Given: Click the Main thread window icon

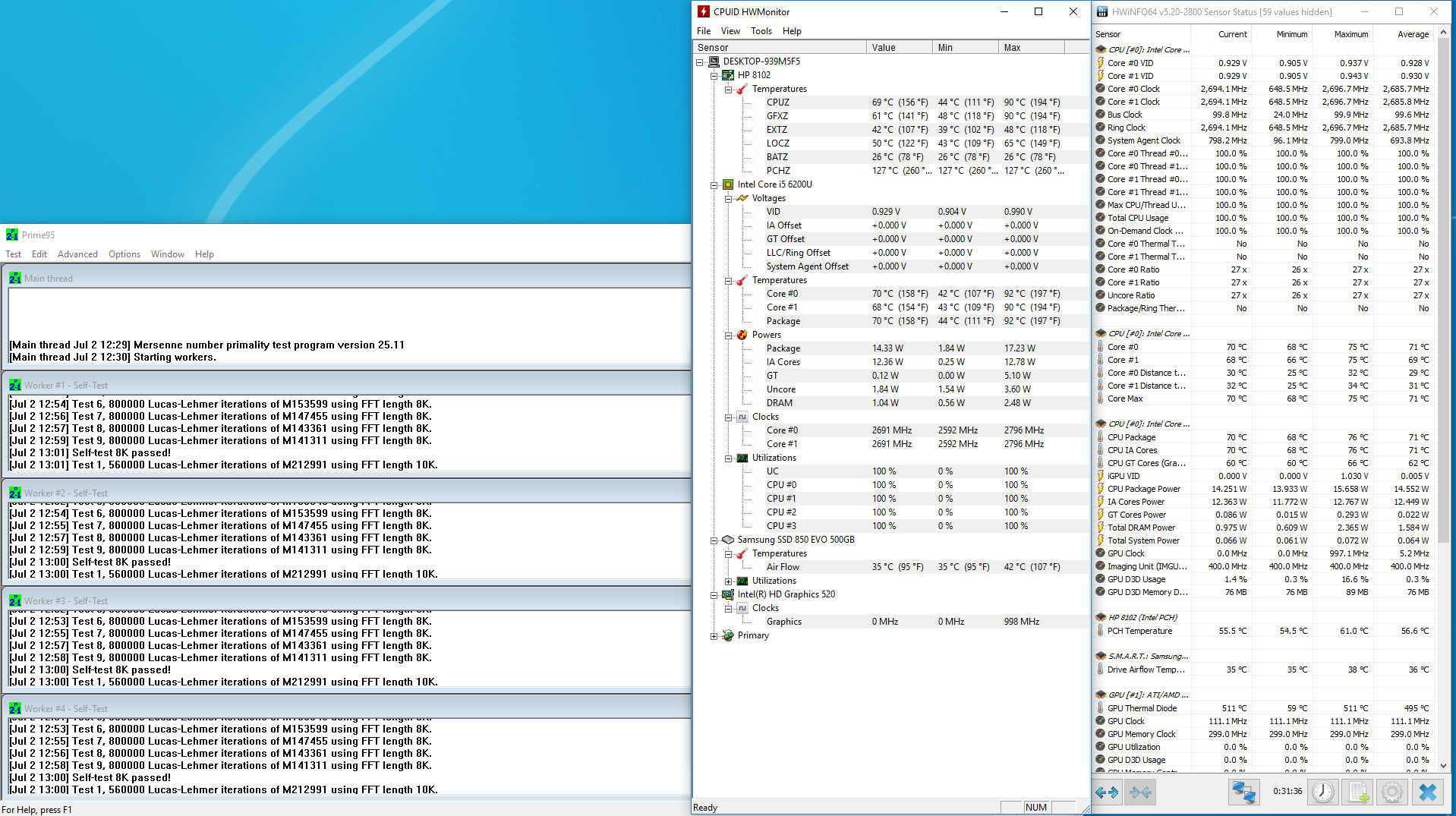Looking at the screenshot, I should tap(15, 279).
